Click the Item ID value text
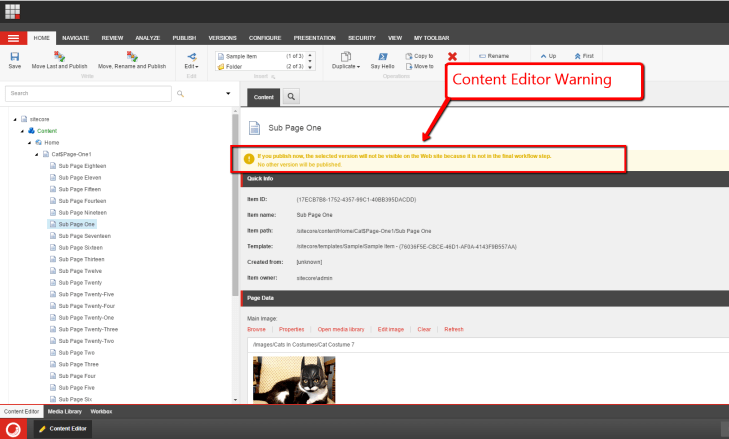 coord(356,200)
